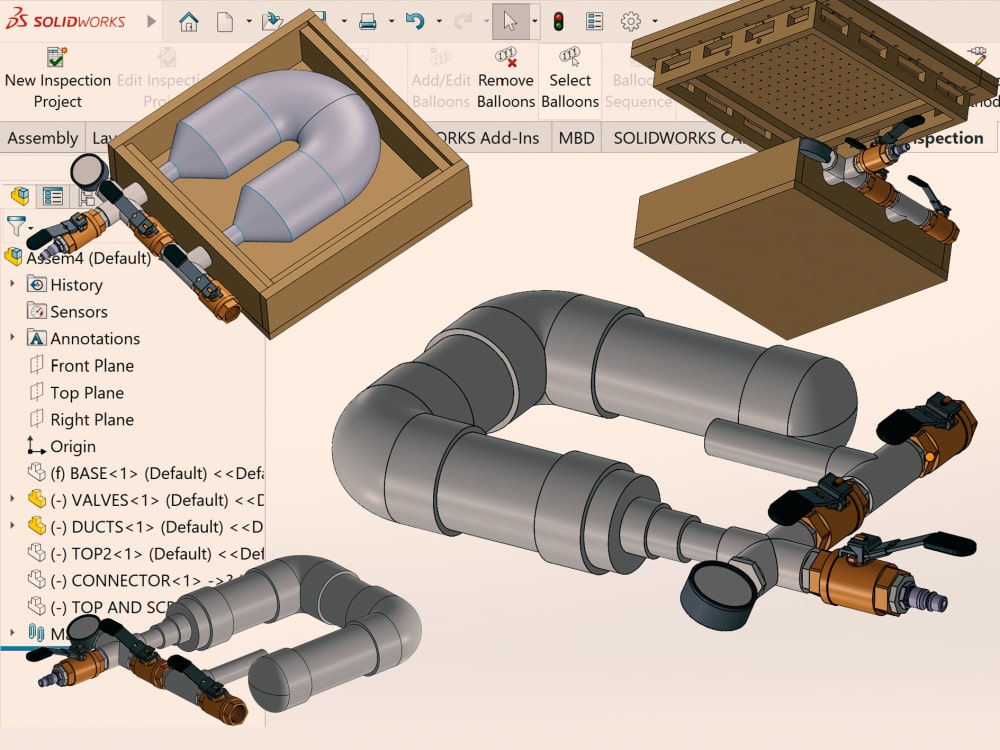Click the SOLIDWORKS logo
This screenshot has height=750, width=1000.
coord(65,20)
